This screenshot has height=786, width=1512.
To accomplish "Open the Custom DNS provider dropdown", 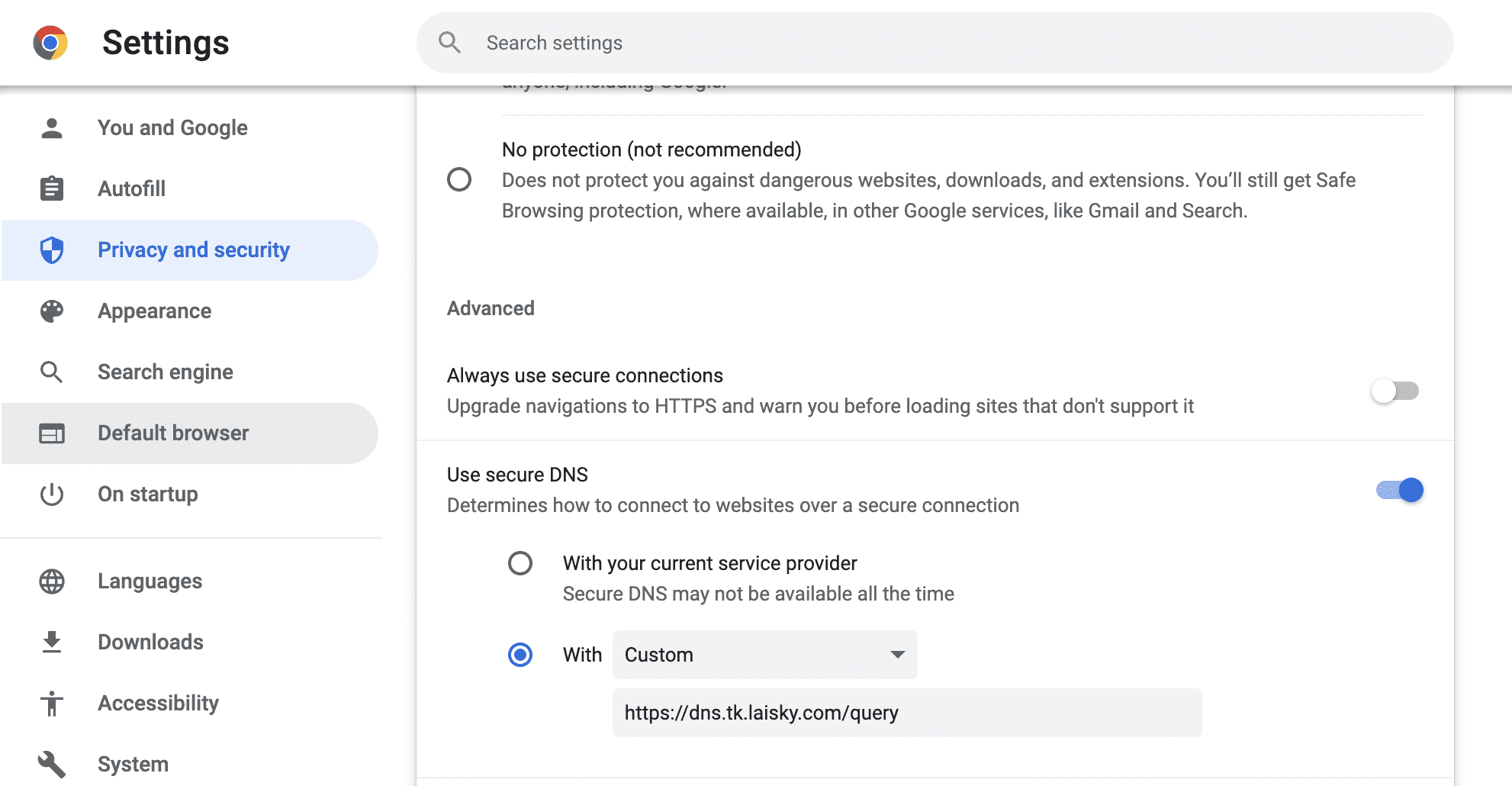I will 764,655.
